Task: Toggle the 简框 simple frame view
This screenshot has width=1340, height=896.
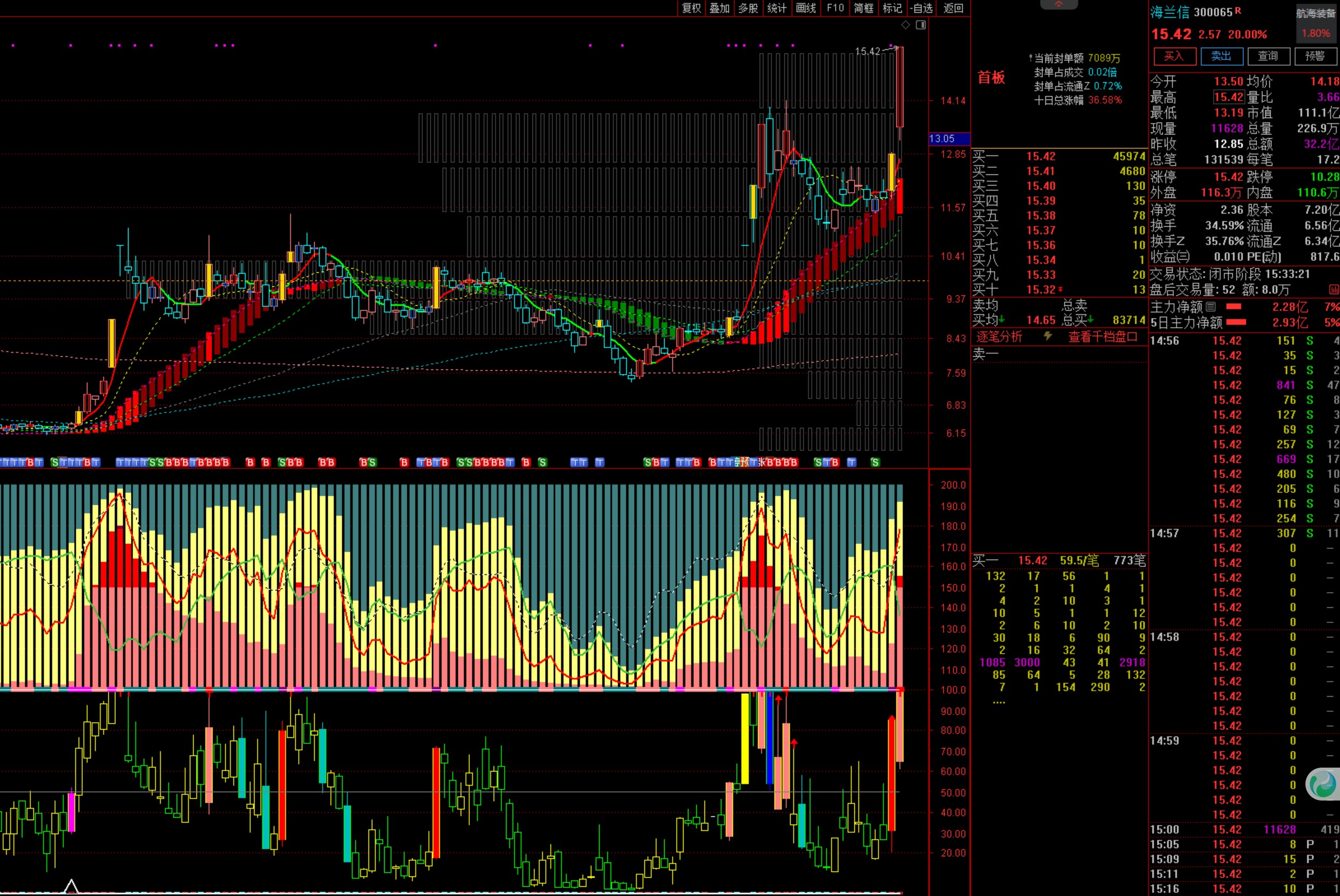Action: pos(864,8)
